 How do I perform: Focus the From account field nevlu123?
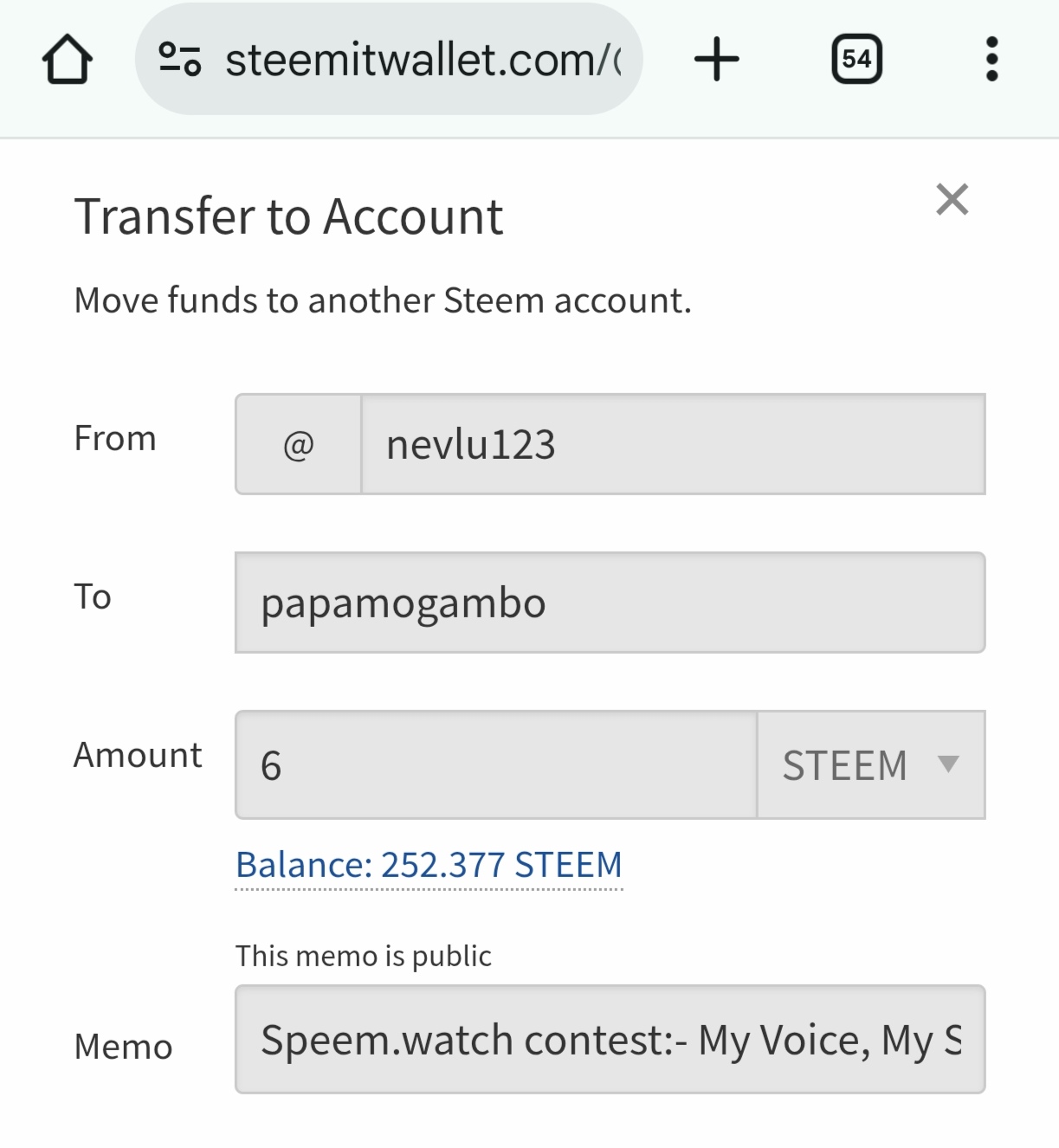[672, 445]
